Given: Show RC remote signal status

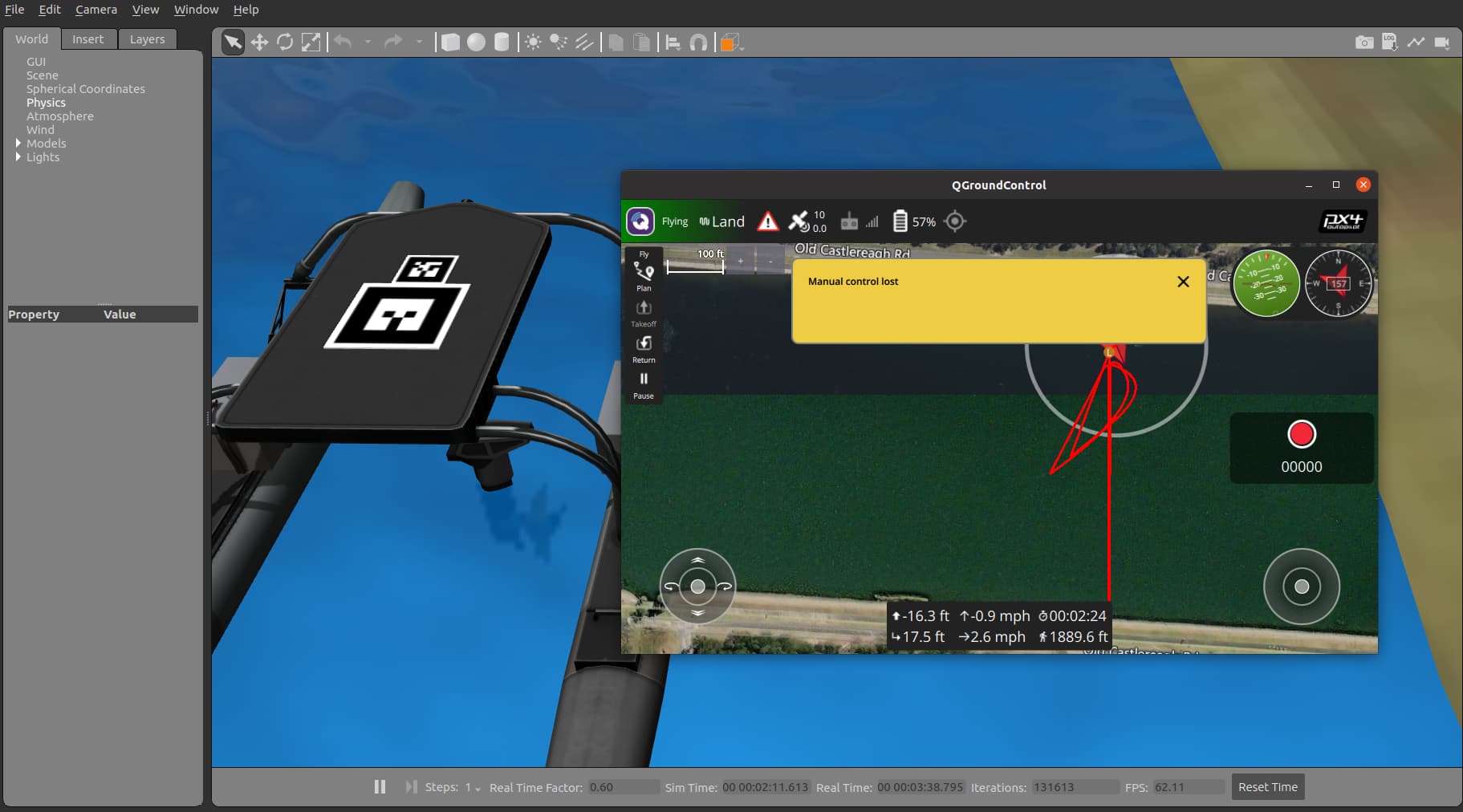Looking at the screenshot, I should click(x=860, y=221).
